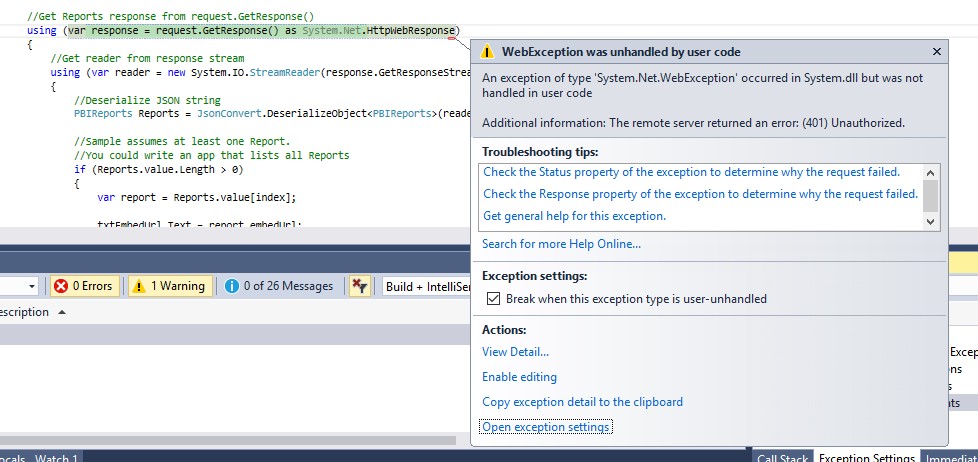Open View Detail... for the exception
The image size is (978, 462).
[x=515, y=352]
